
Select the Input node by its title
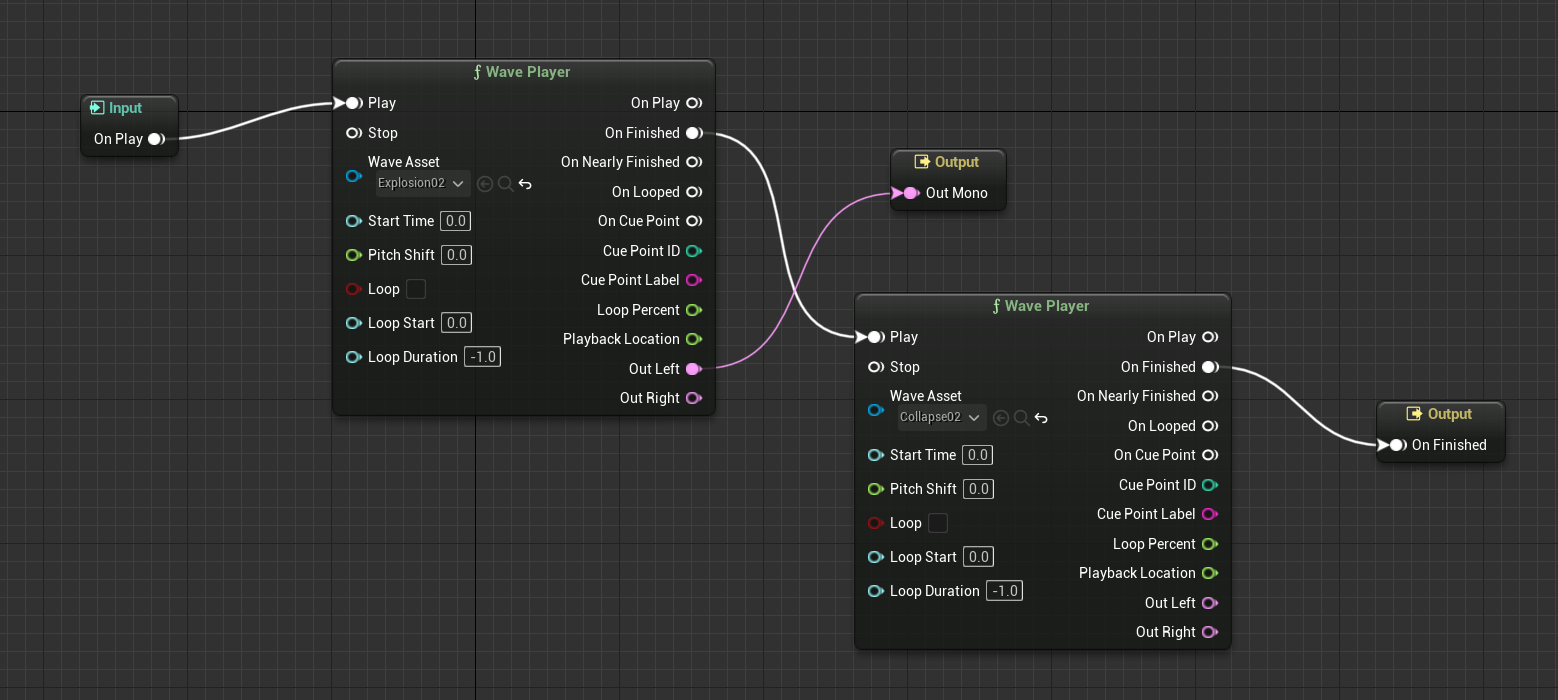[x=125, y=108]
